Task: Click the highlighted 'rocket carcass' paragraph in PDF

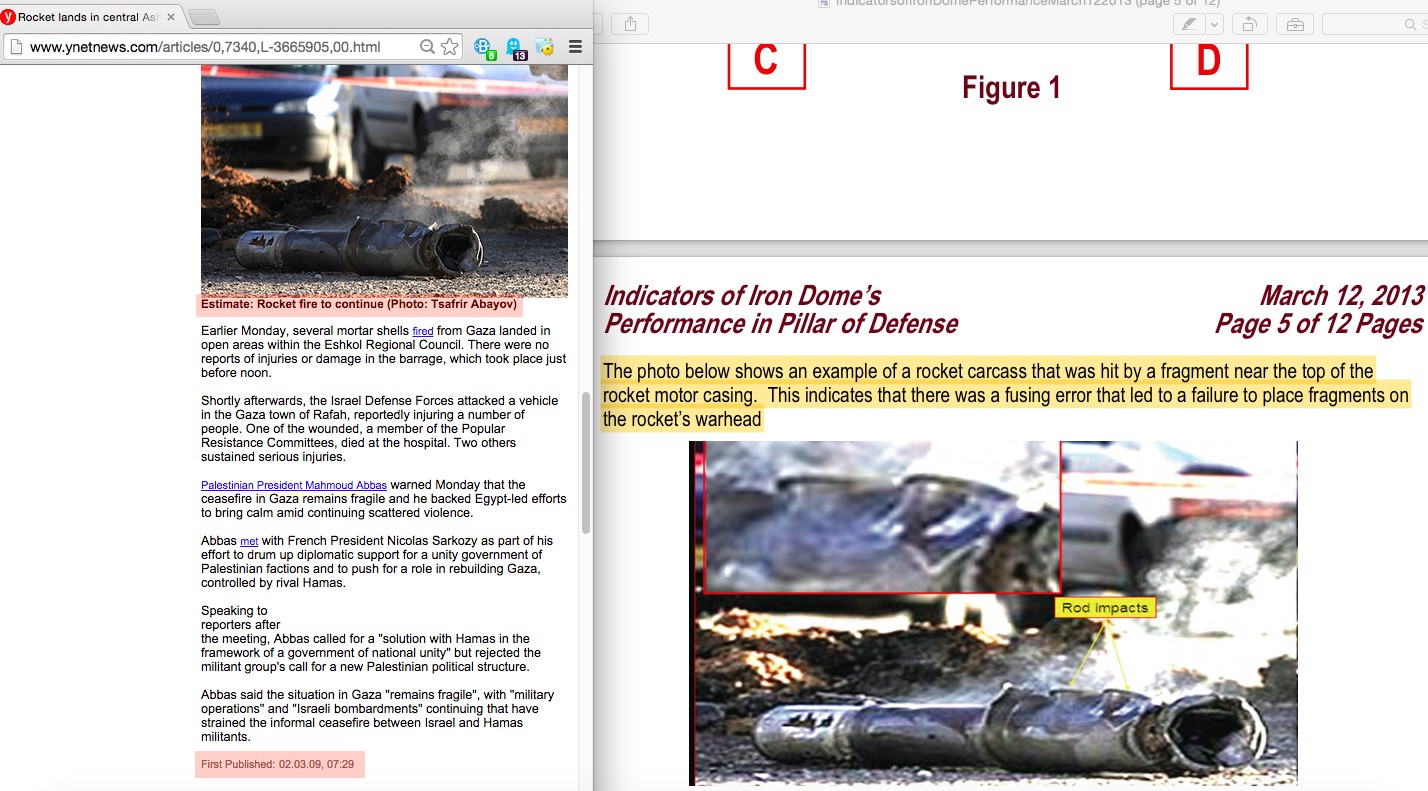Action: coord(1005,395)
